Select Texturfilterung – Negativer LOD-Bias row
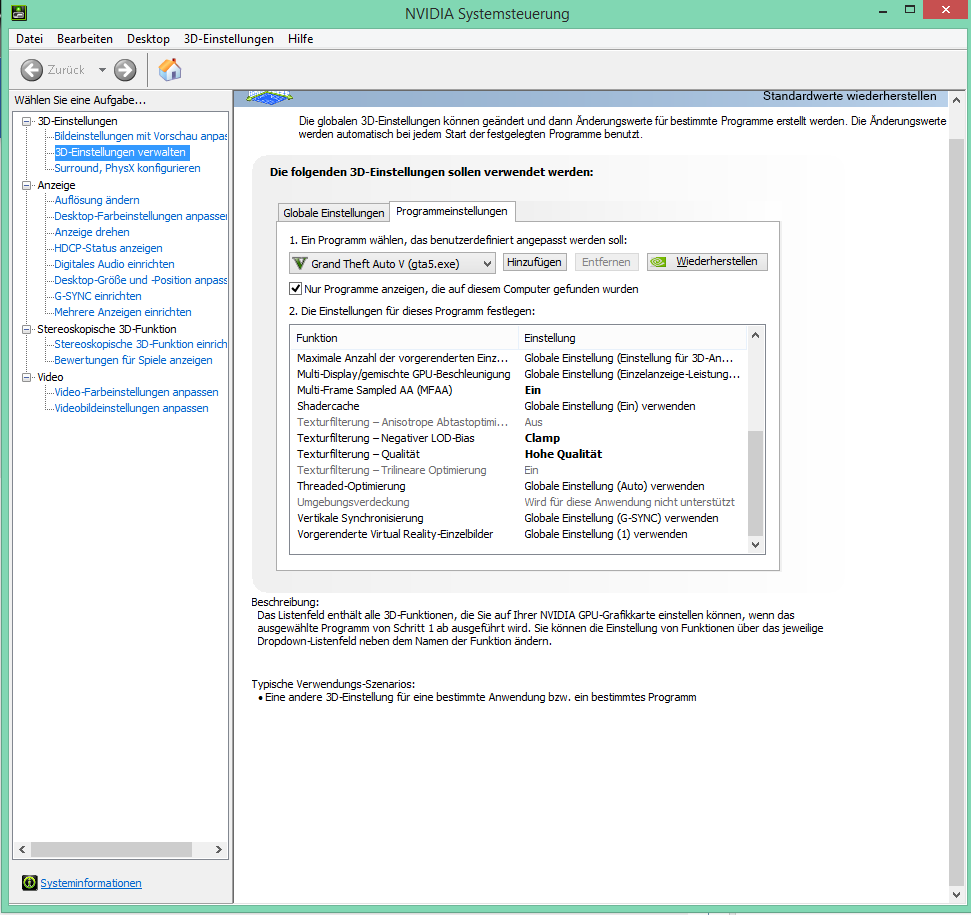971x915 pixels. click(518, 438)
